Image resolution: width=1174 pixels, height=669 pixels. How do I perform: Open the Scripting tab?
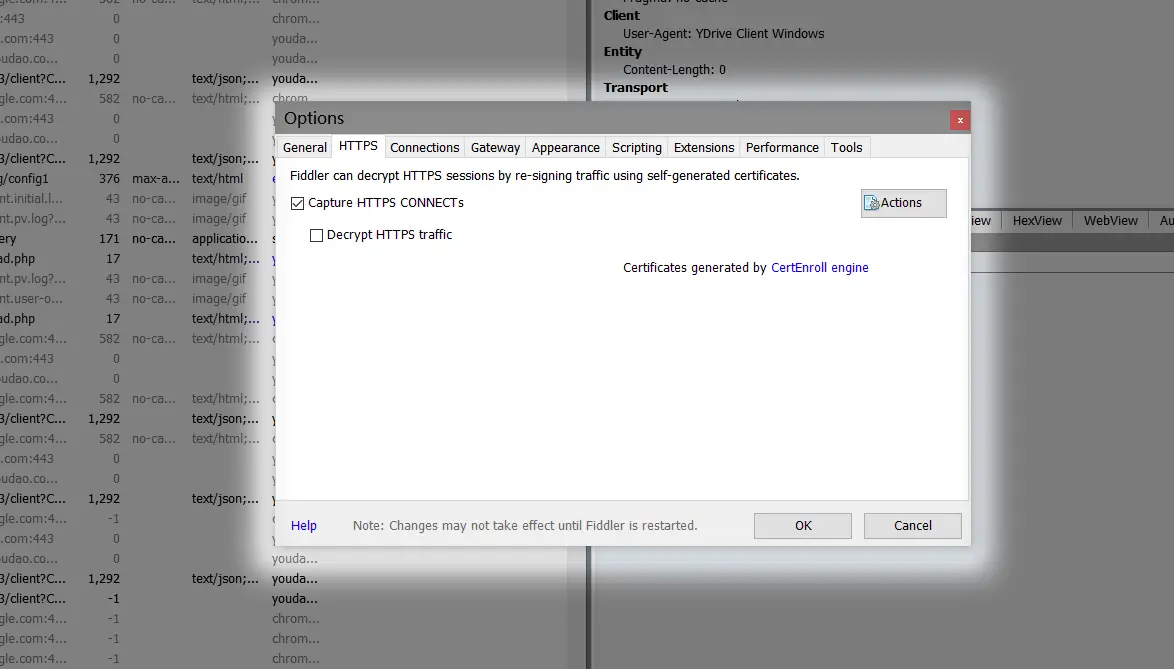point(636,147)
